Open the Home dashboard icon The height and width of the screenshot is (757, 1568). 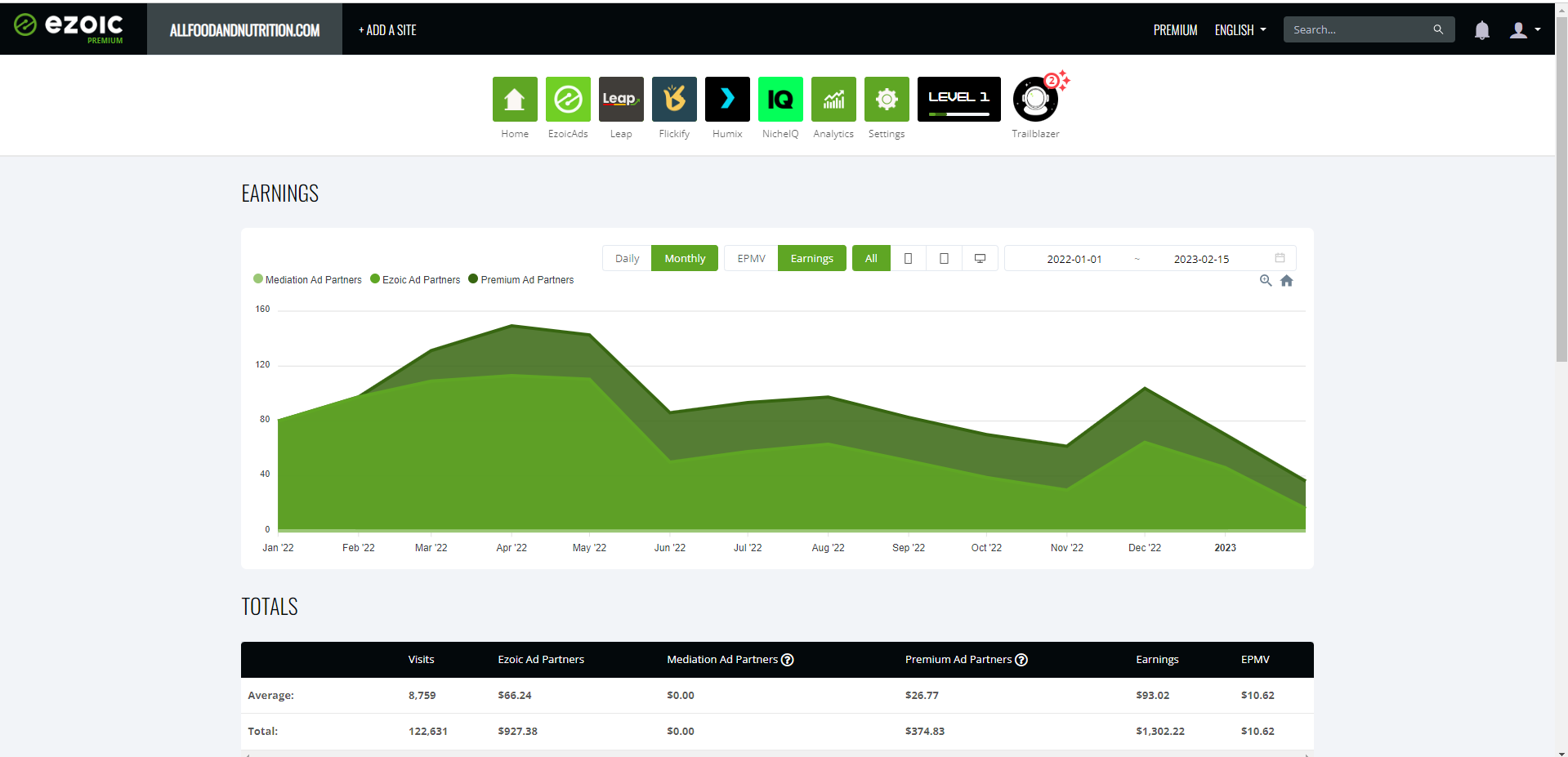(515, 99)
